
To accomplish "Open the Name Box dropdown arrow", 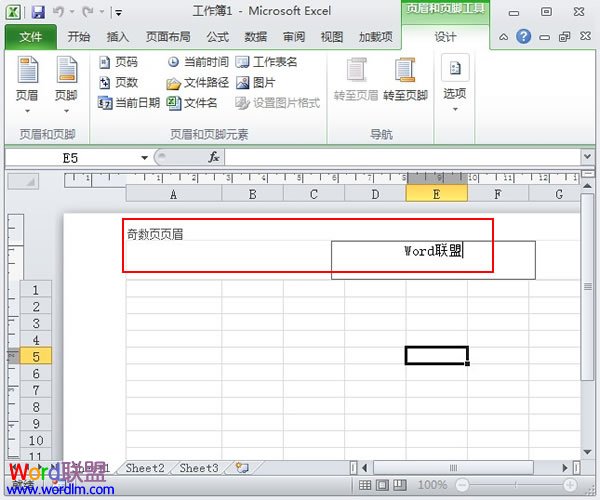I will [x=145, y=158].
